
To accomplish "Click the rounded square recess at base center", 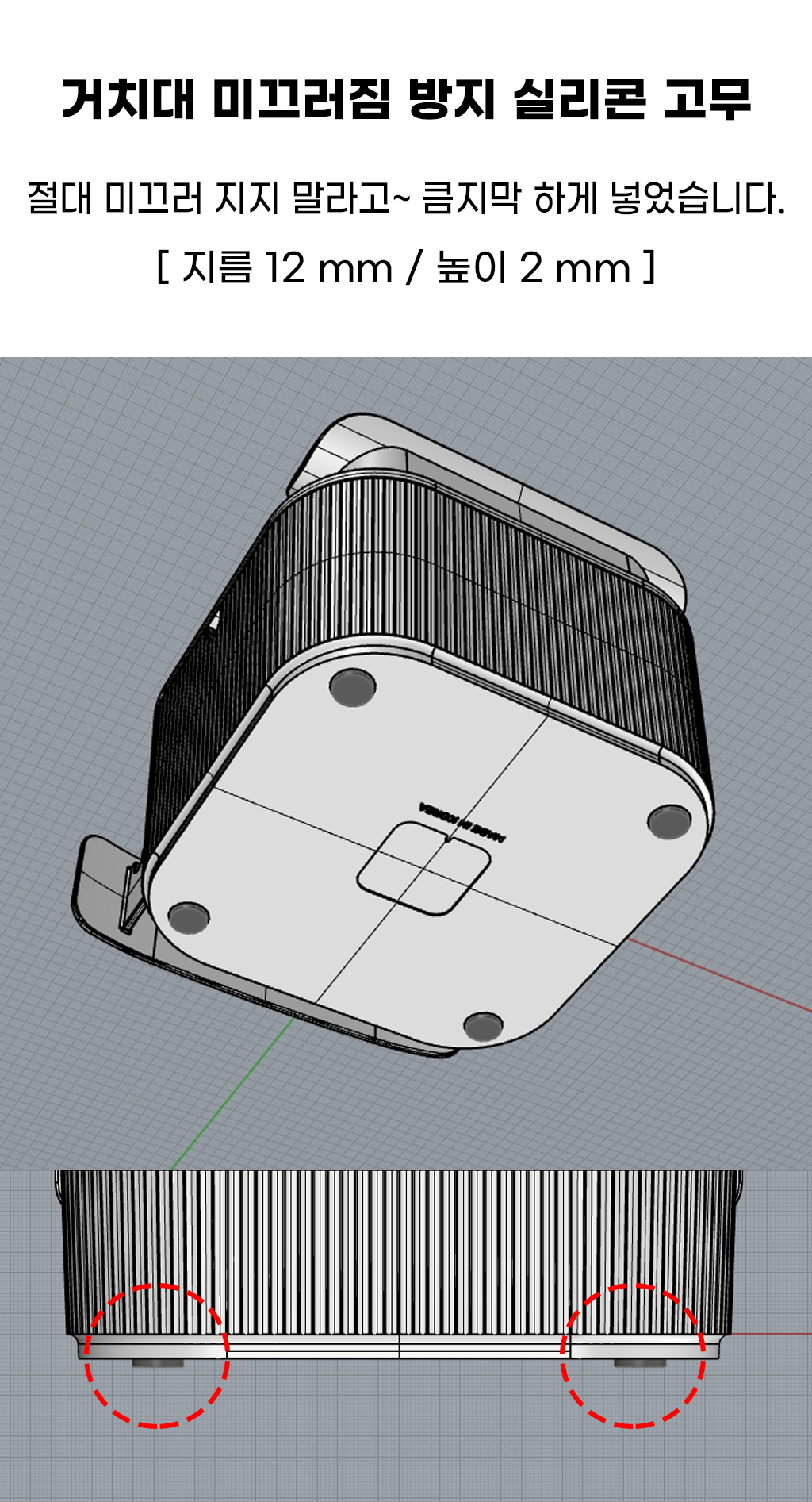I will tap(423, 868).
